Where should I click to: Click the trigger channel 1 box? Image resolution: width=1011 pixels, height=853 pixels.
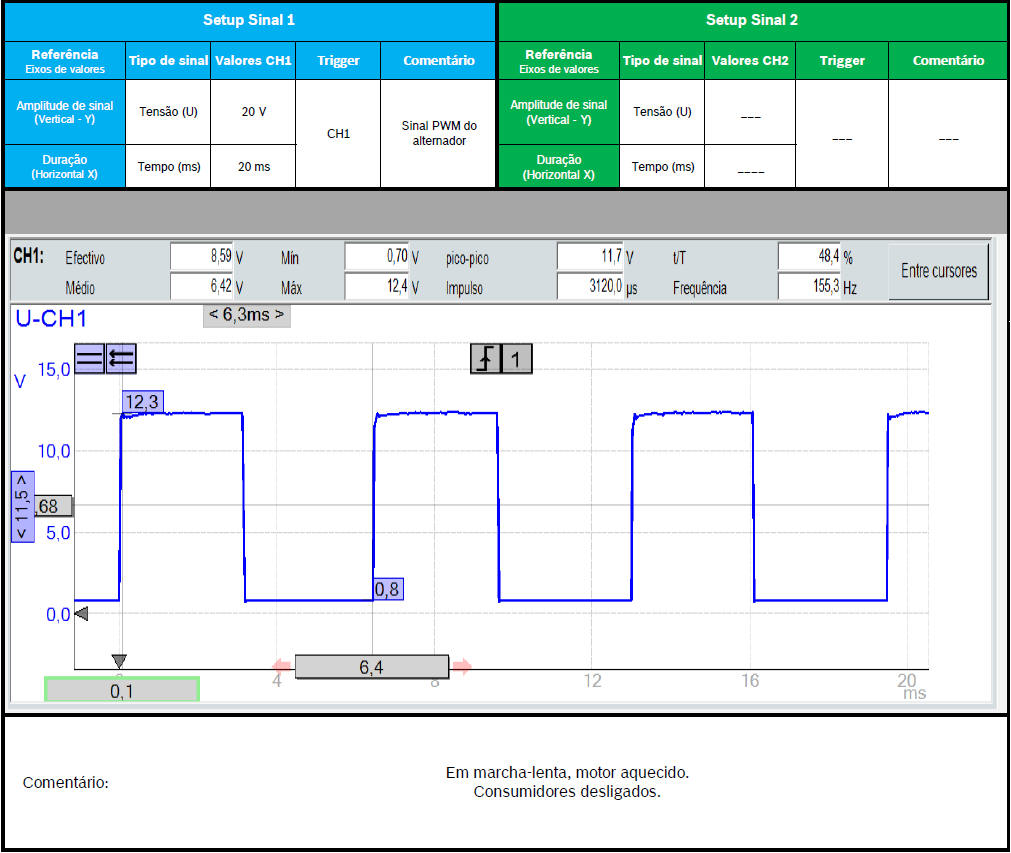(516, 359)
